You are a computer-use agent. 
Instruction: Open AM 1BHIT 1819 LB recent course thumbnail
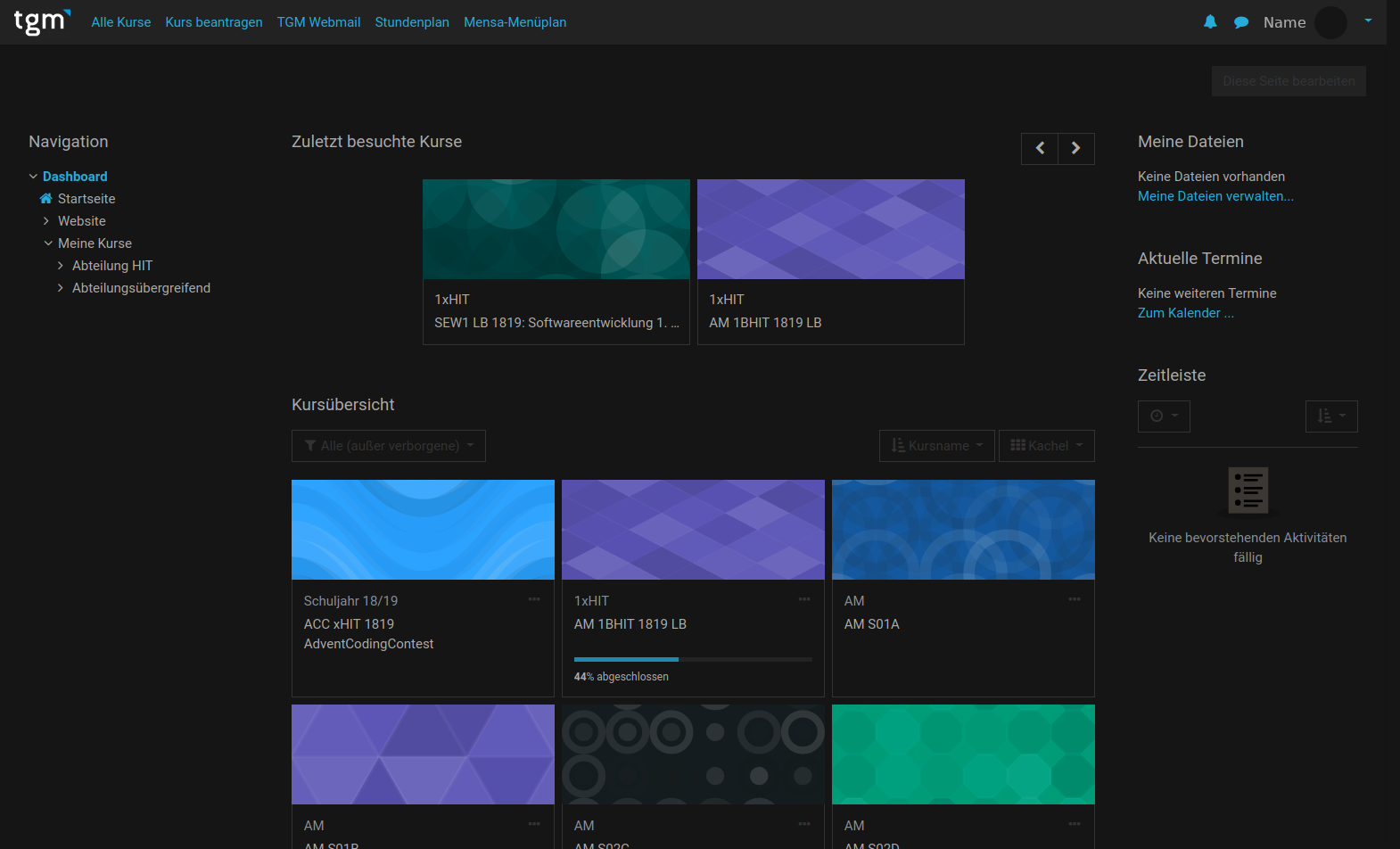831,229
